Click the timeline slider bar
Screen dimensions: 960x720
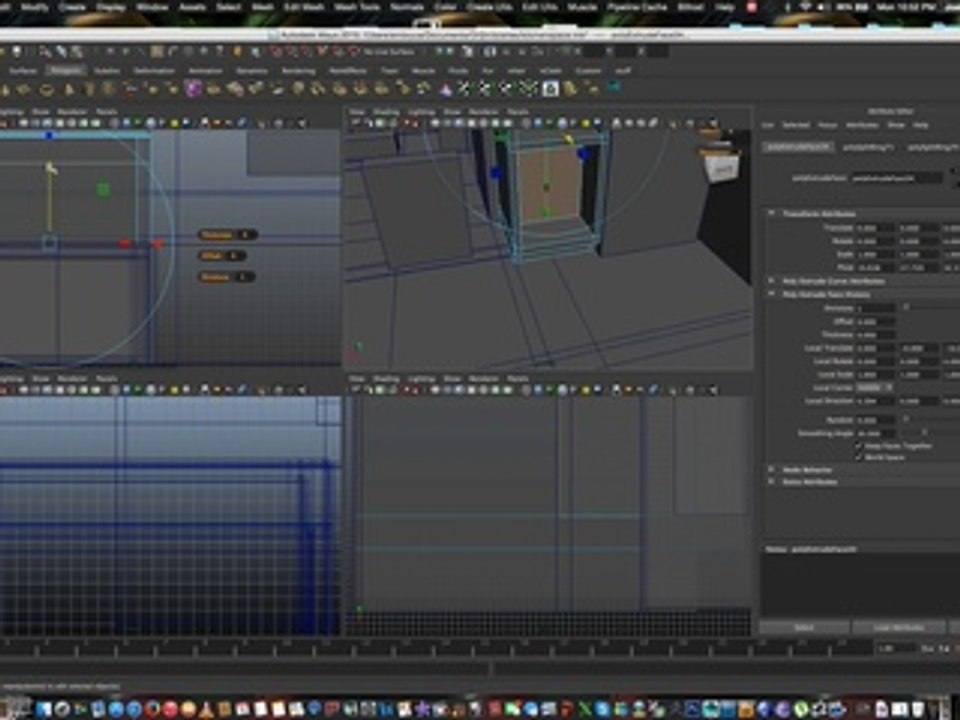(438, 646)
